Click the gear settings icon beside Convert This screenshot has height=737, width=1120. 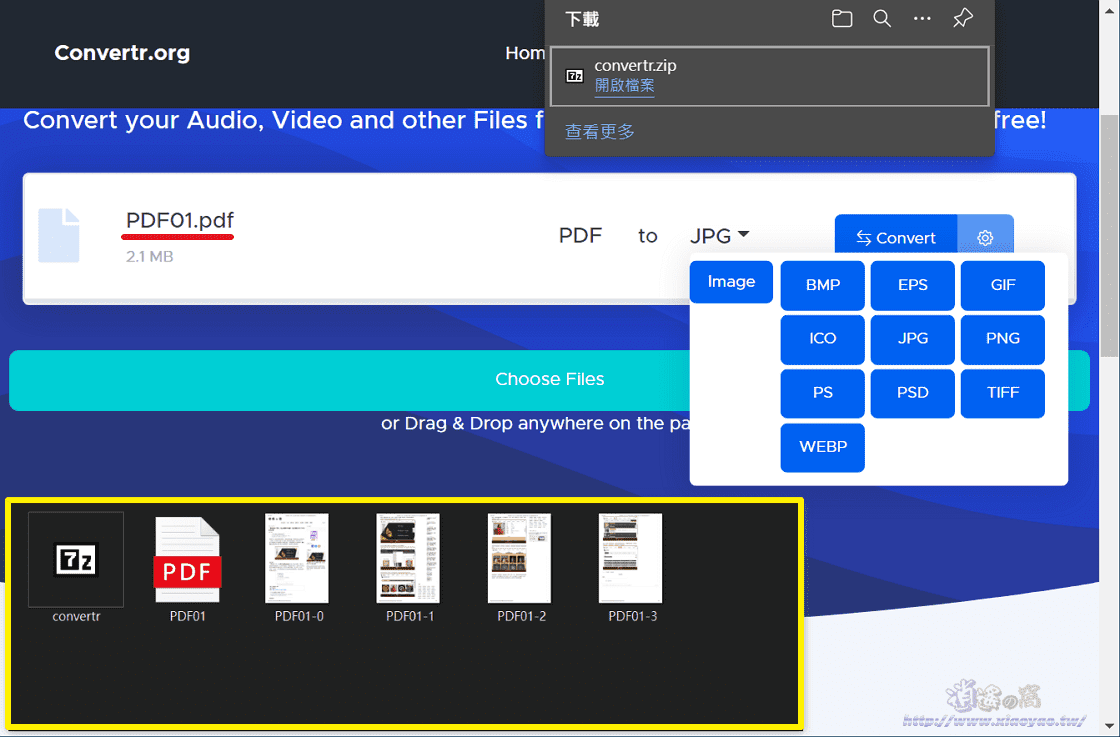(985, 237)
